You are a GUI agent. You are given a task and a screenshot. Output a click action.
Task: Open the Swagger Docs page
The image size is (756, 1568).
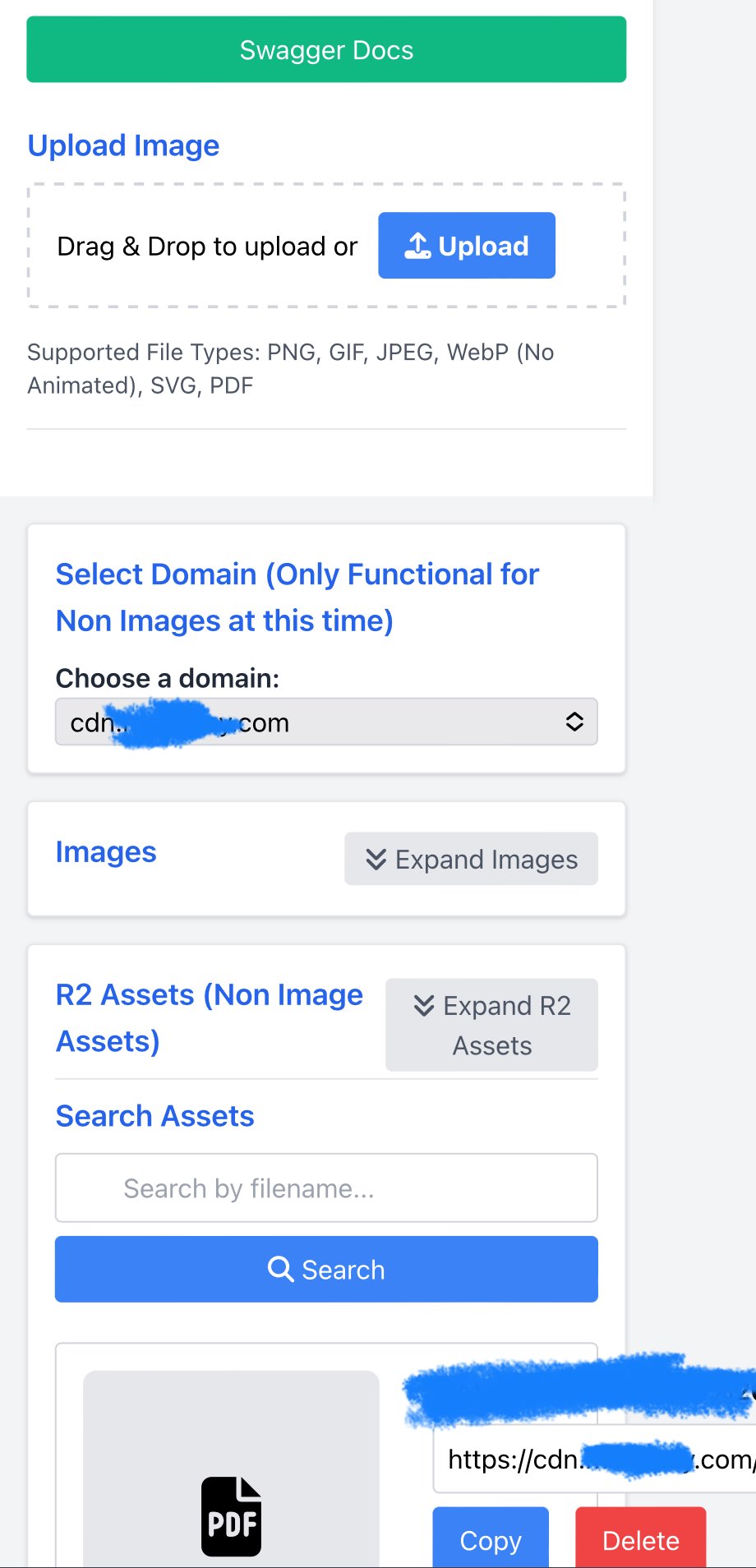coord(326,49)
